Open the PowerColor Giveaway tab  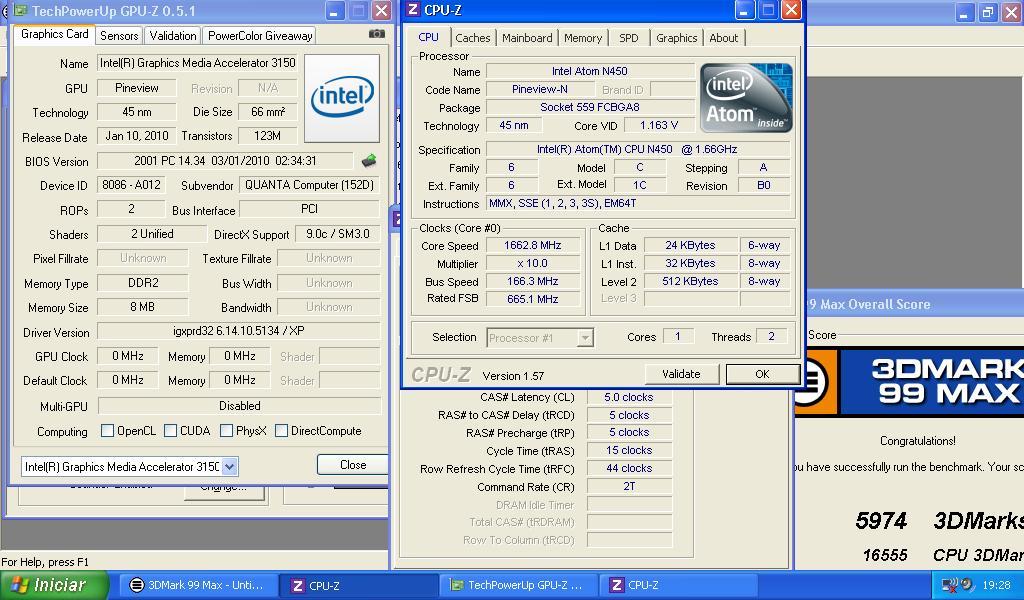click(x=260, y=36)
